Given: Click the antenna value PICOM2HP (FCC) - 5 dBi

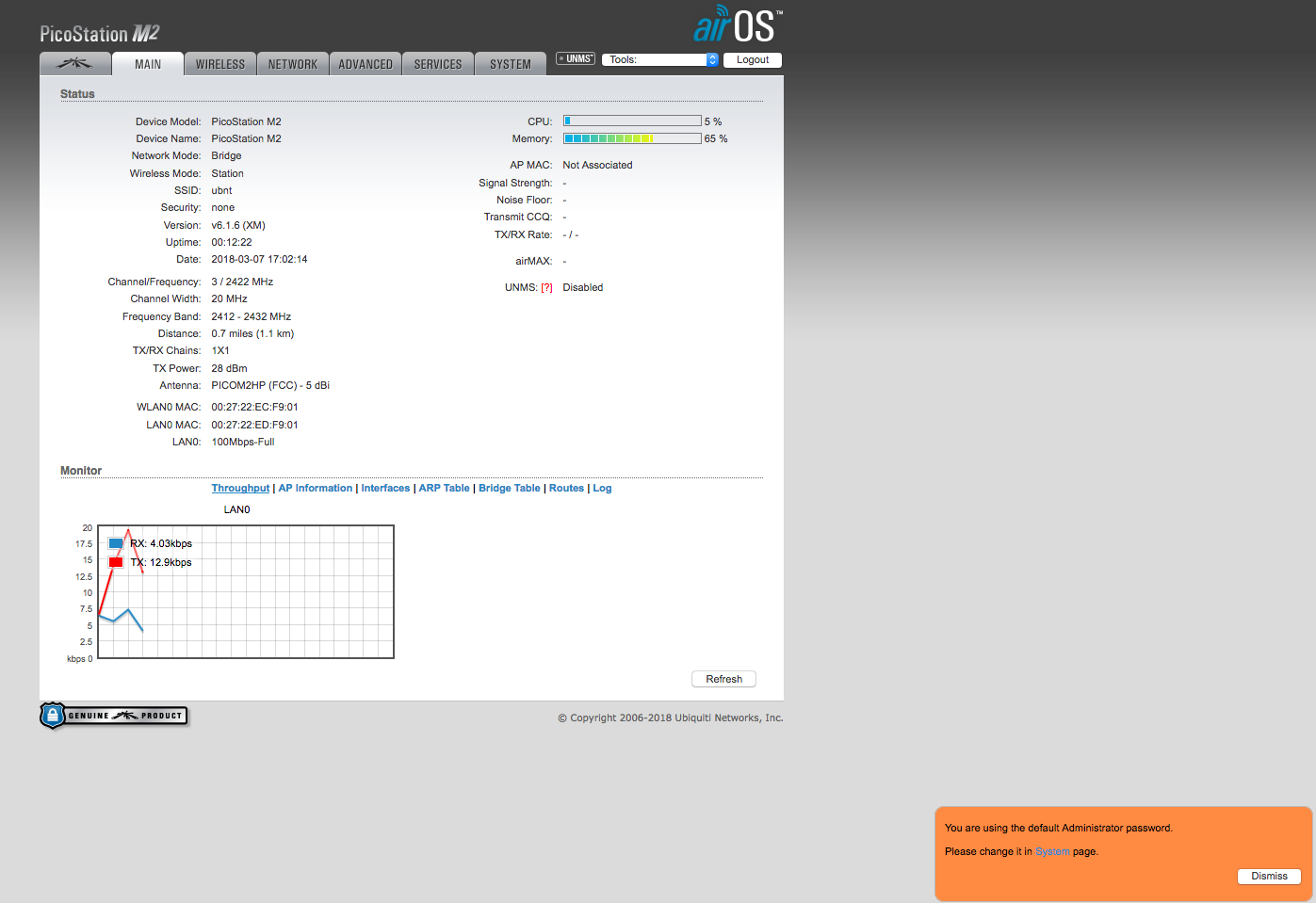Looking at the screenshot, I should pos(270,385).
